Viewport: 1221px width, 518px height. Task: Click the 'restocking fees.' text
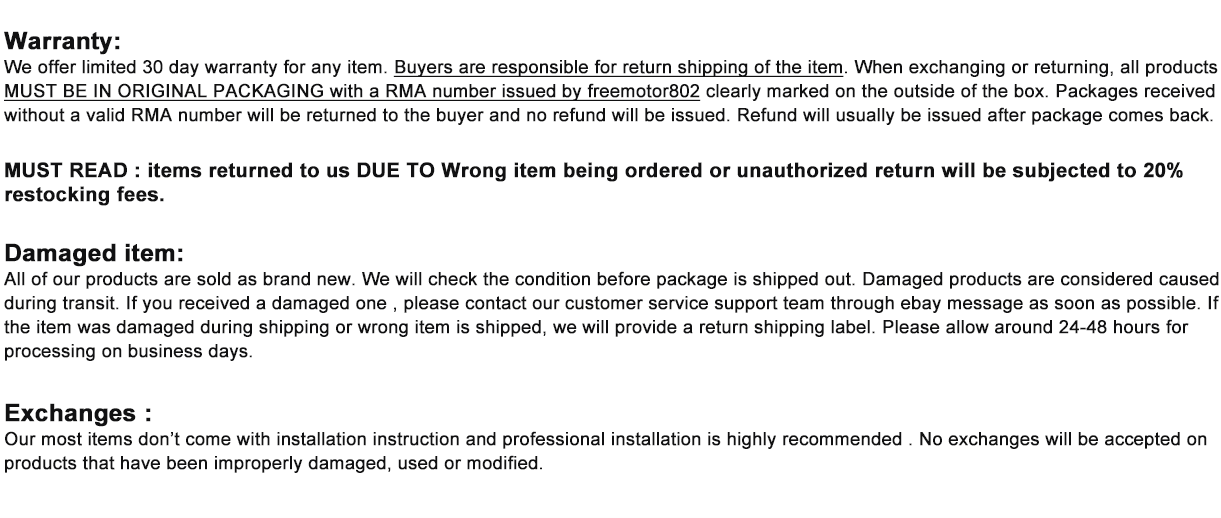(x=84, y=195)
